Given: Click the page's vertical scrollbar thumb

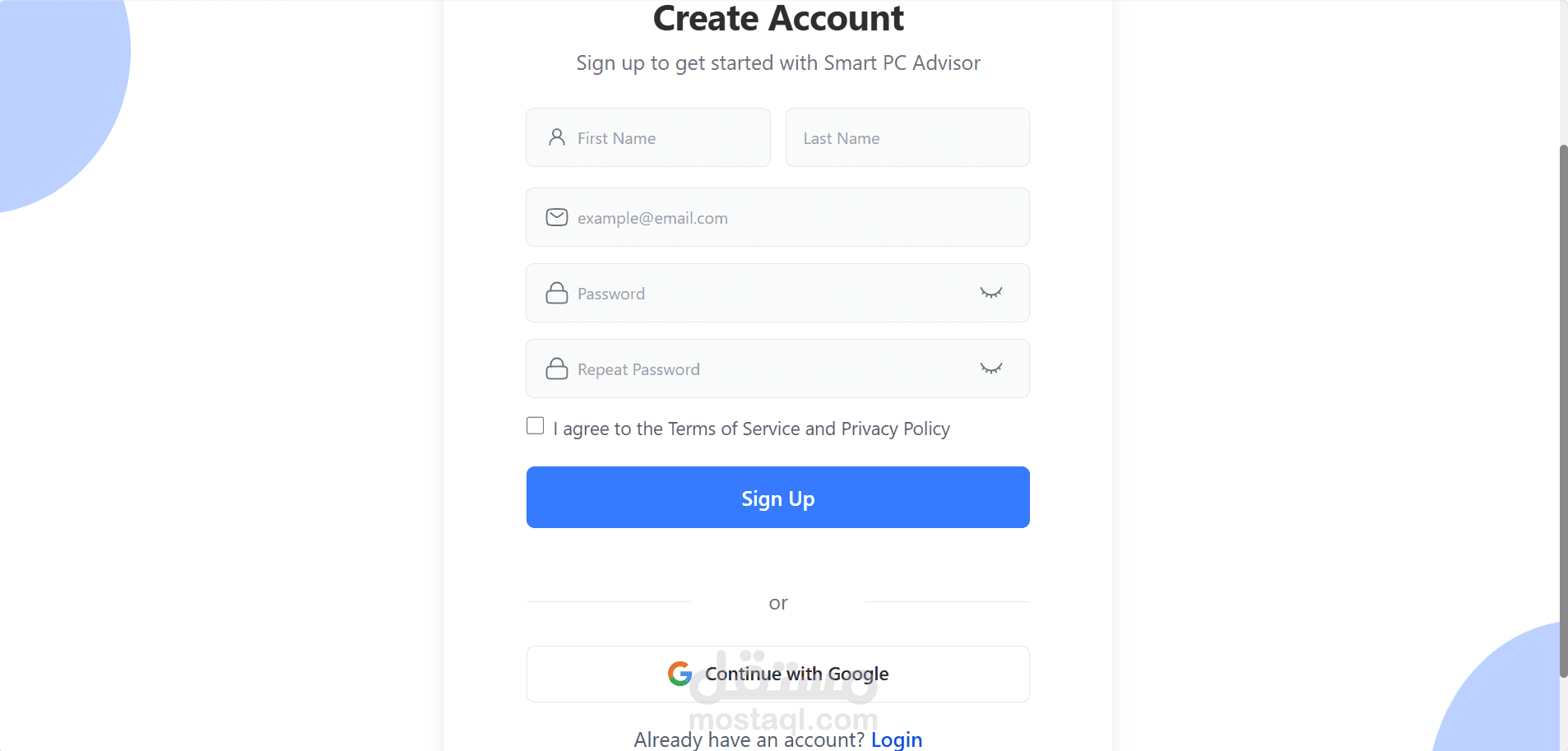Looking at the screenshot, I should point(1563,411).
